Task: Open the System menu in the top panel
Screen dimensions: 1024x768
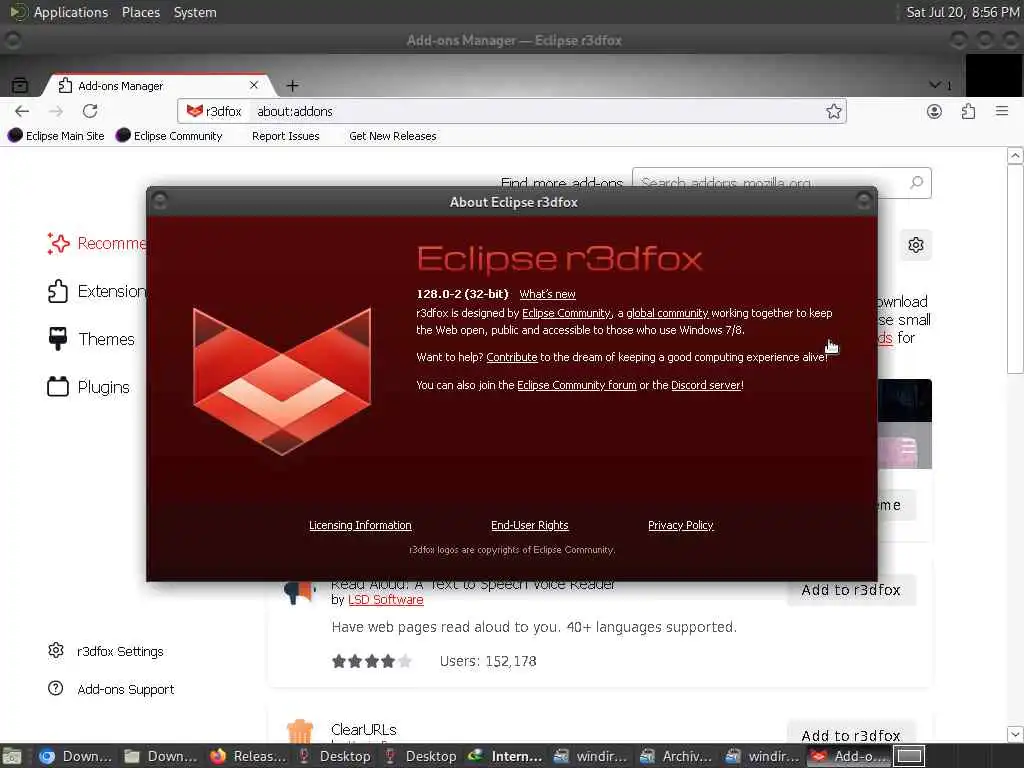Action: coord(195,12)
